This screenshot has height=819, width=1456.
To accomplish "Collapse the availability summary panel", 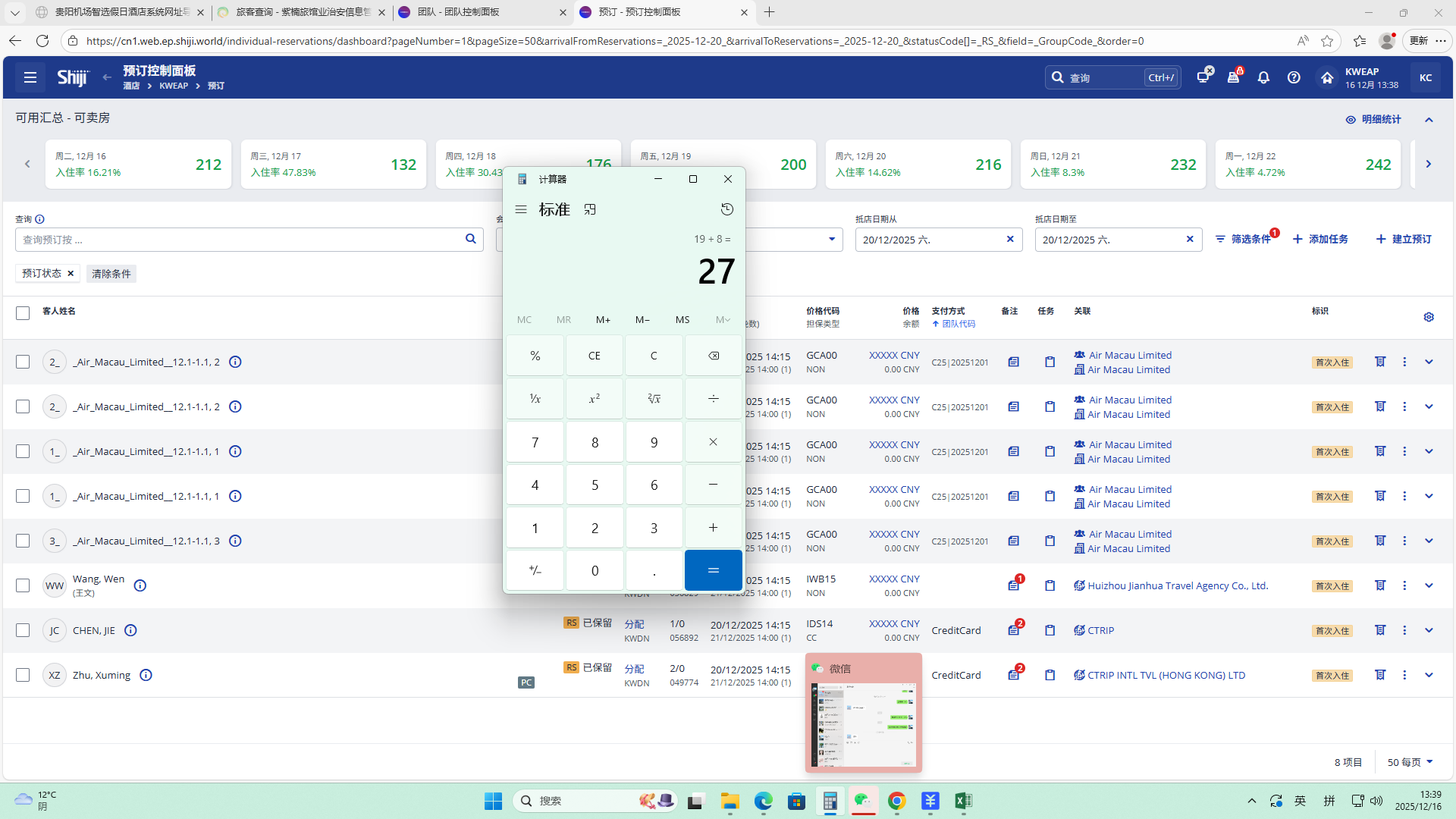I will (1429, 120).
